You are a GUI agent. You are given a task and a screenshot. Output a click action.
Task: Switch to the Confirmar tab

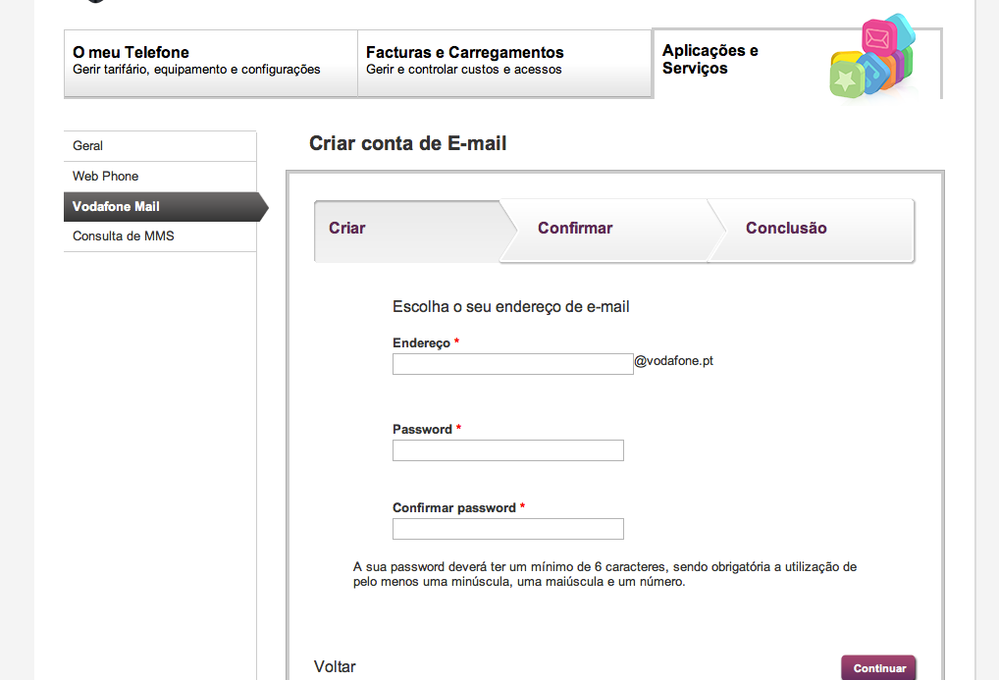(x=575, y=228)
